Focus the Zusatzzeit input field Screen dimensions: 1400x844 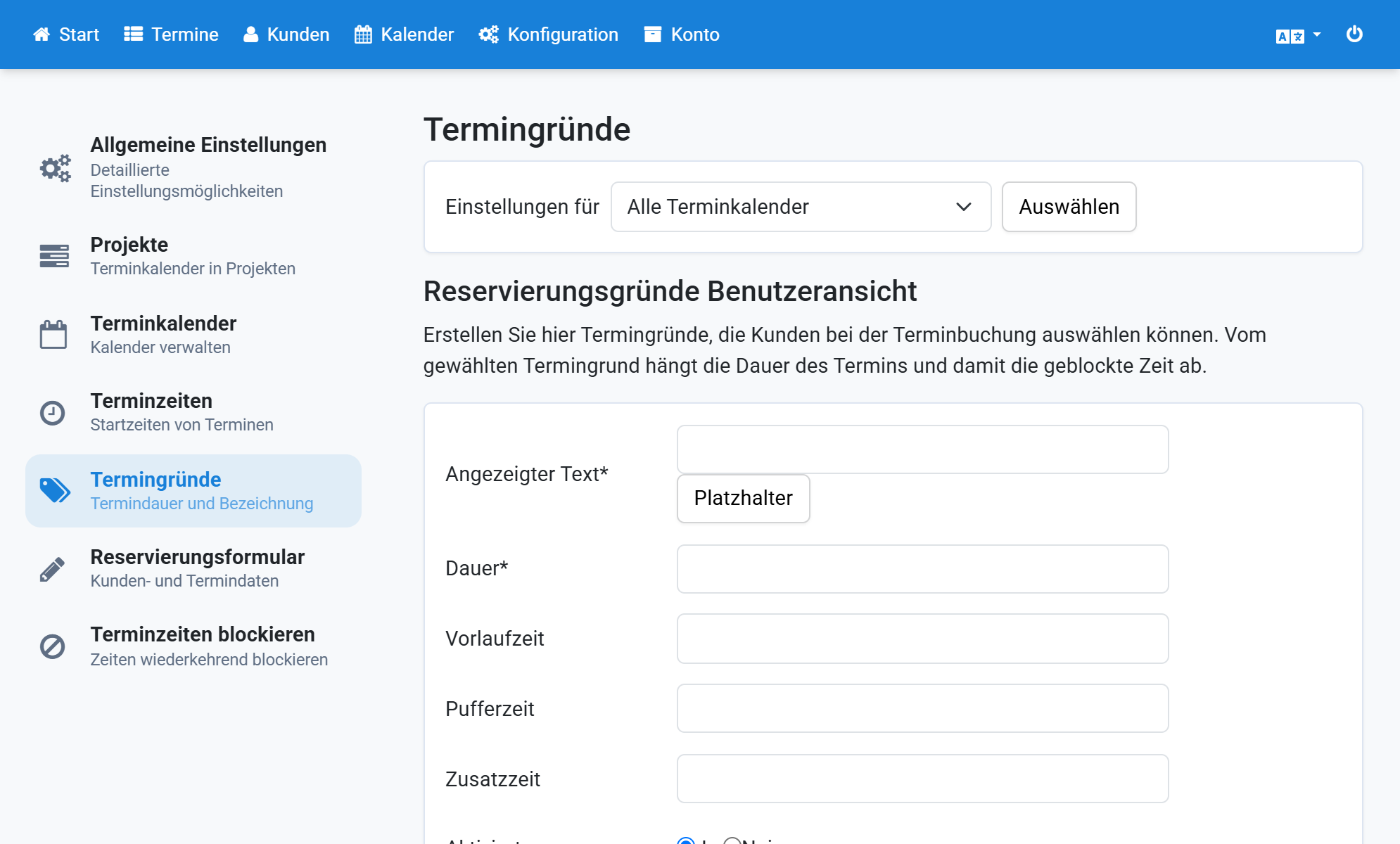[922, 779]
